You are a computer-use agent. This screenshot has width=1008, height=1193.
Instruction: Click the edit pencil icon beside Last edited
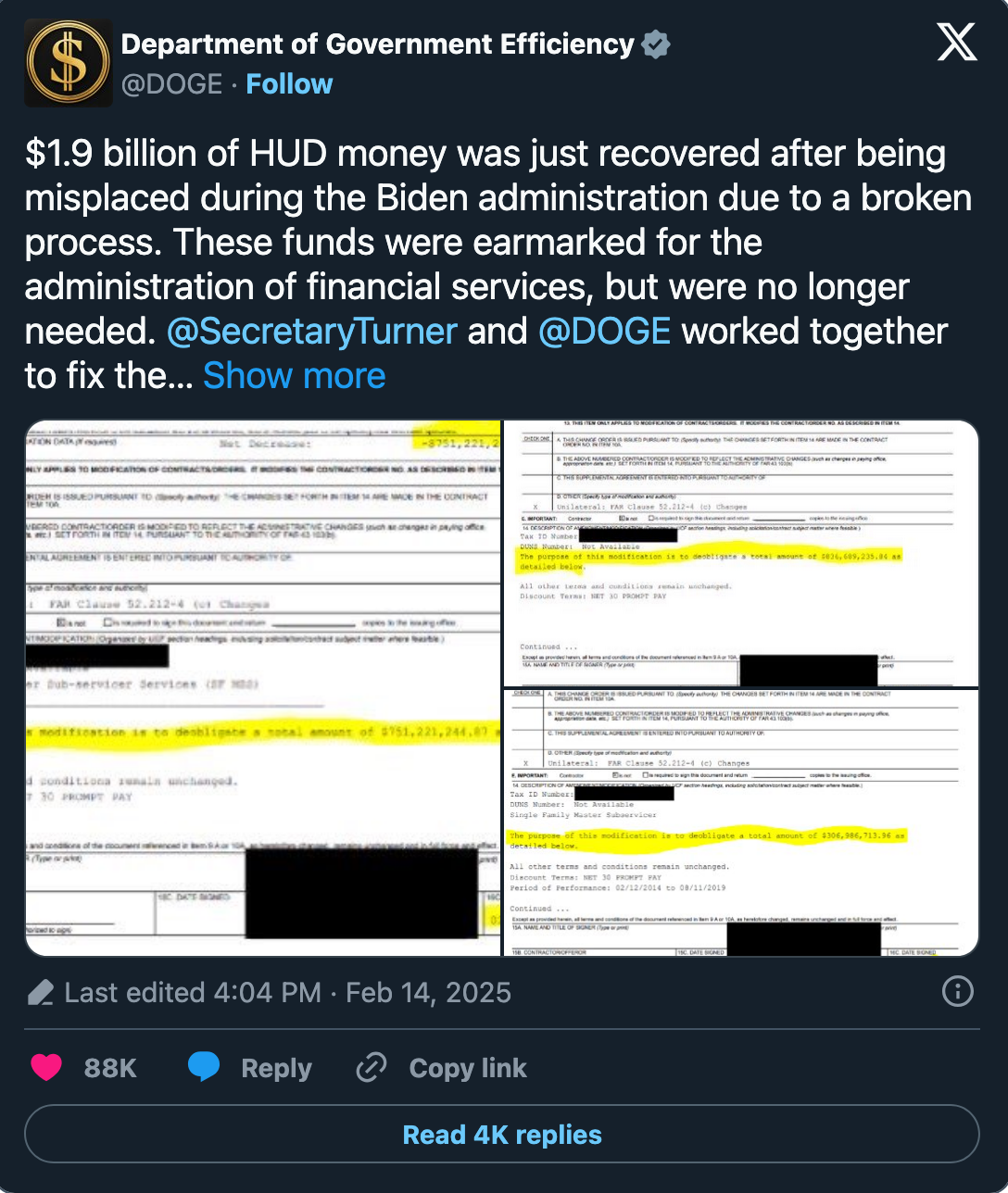tap(41, 993)
